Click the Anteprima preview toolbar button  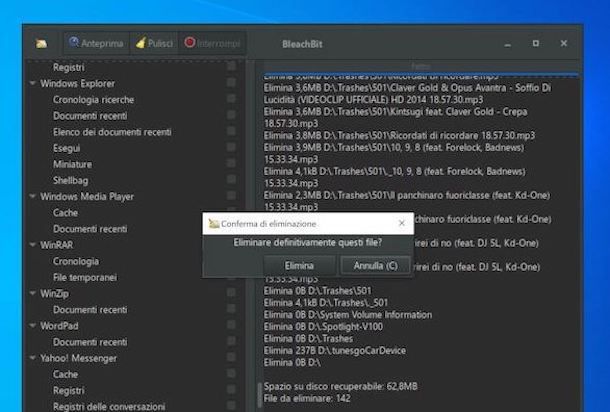point(96,43)
